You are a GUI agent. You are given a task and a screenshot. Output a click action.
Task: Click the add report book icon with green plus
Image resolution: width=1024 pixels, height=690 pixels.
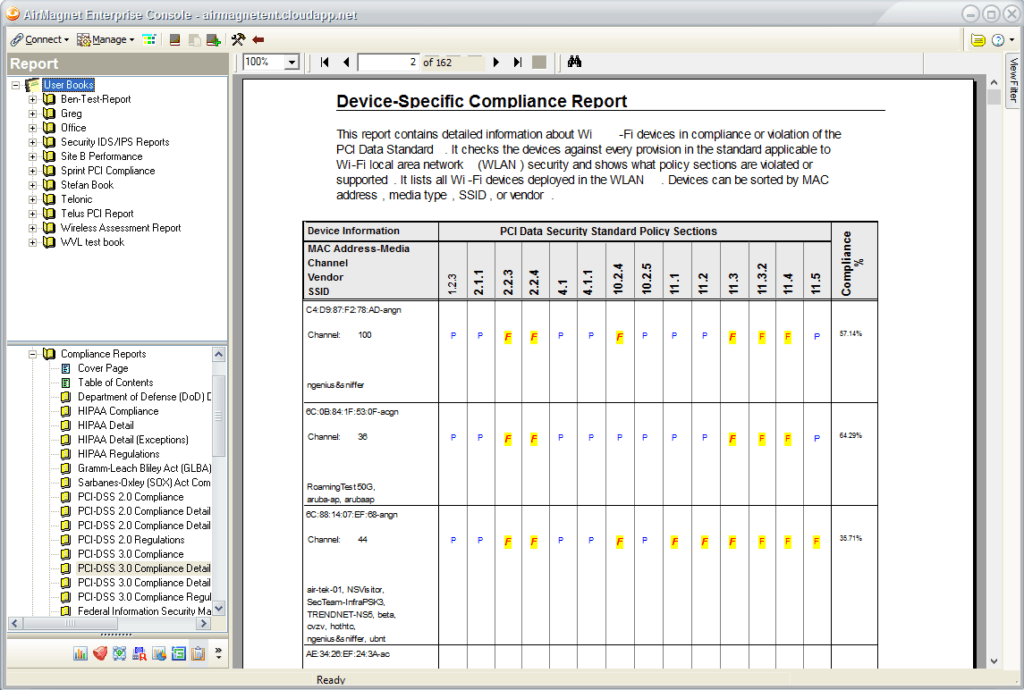214,40
